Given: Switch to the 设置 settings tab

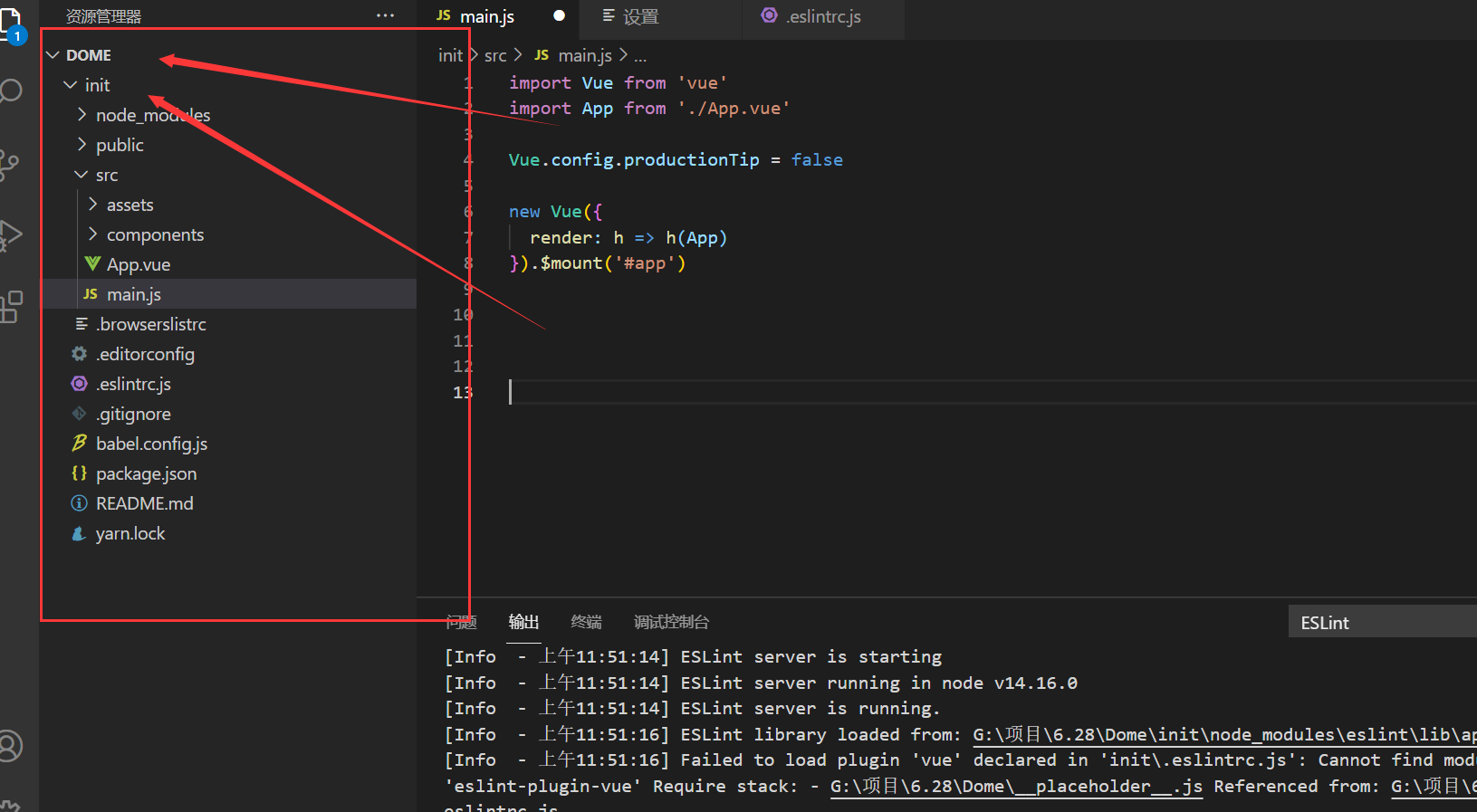Looking at the screenshot, I should [x=663, y=16].
